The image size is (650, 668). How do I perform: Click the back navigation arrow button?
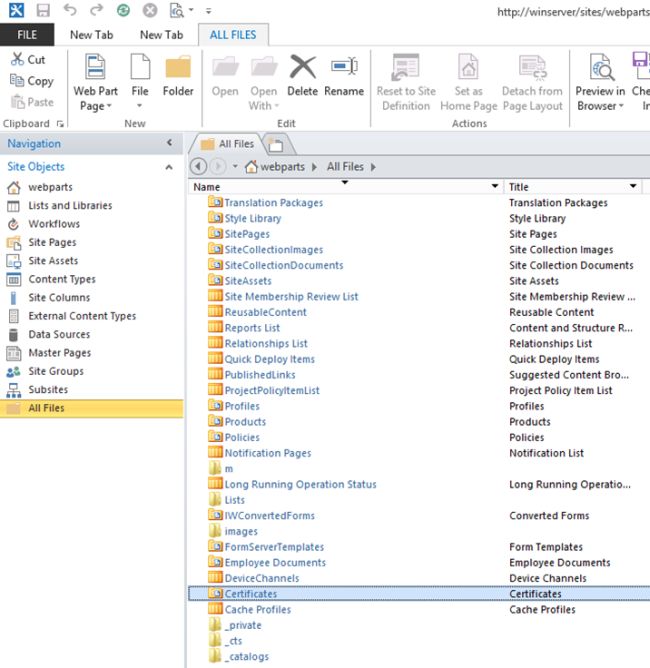pos(198,166)
